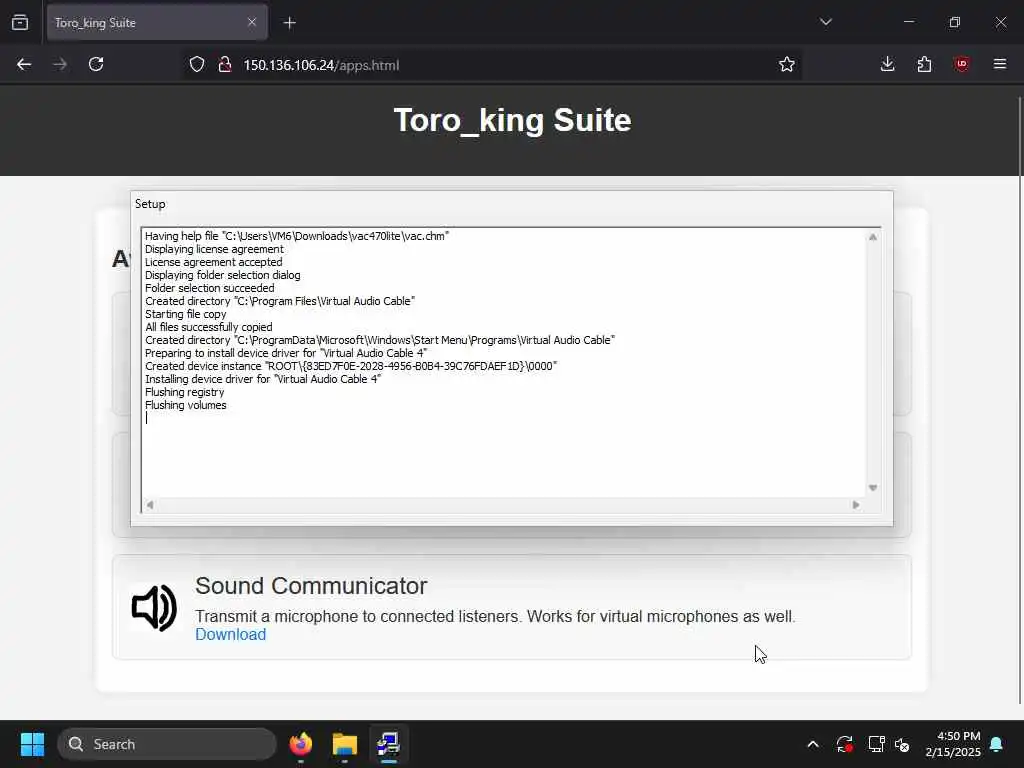Open the list all tabs dropdown
Image resolution: width=1024 pixels, height=768 pixels.
pyautogui.click(x=825, y=22)
